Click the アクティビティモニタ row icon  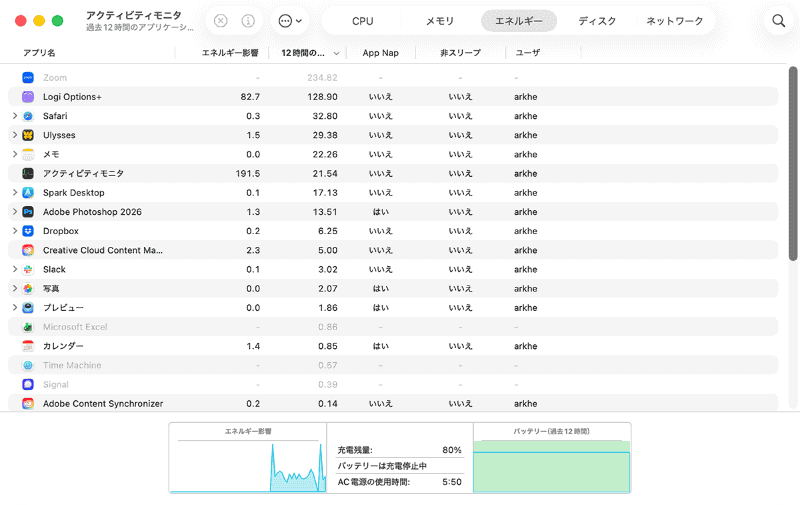pyautogui.click(x=28, y=173)
